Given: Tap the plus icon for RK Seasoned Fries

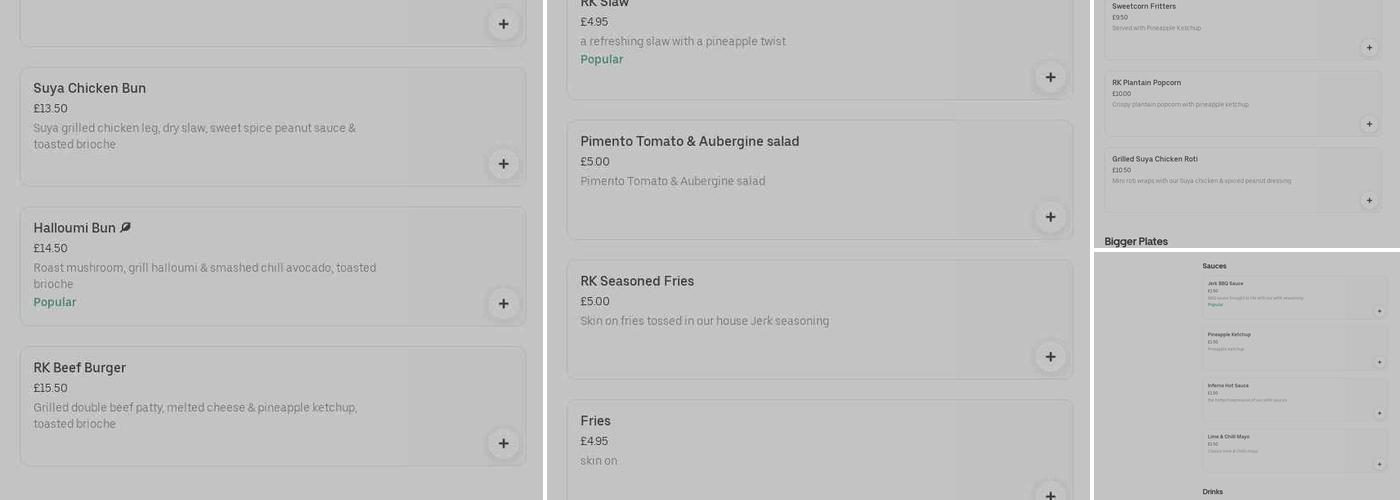Looking at the screenshot, I should coord(1050,357).
